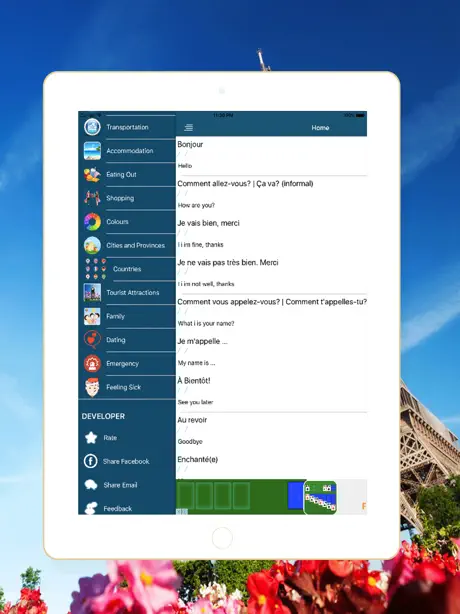Tap the clock in the status bar
460x614 pixels.
tap(223, 116)
